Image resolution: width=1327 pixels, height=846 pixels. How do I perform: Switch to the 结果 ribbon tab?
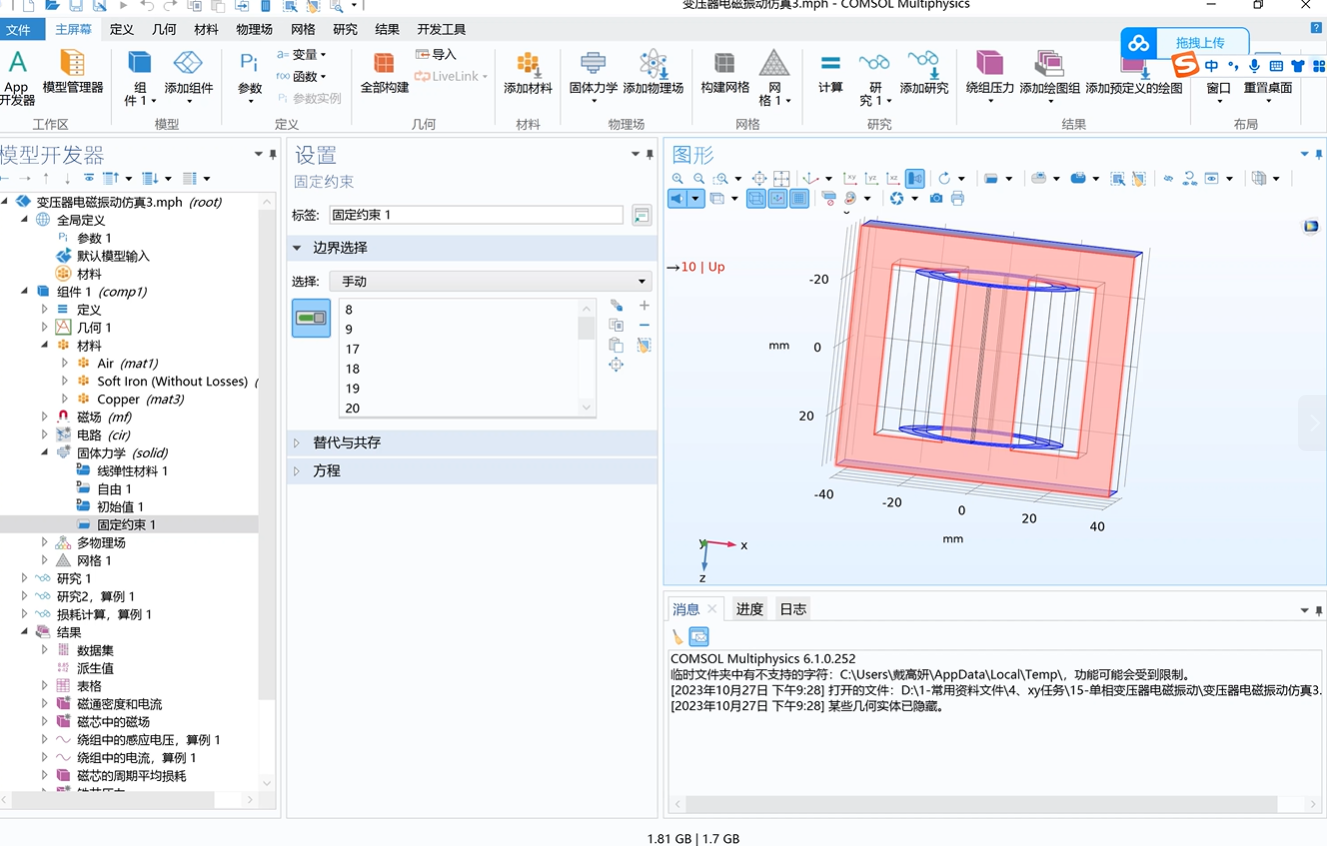387,30
